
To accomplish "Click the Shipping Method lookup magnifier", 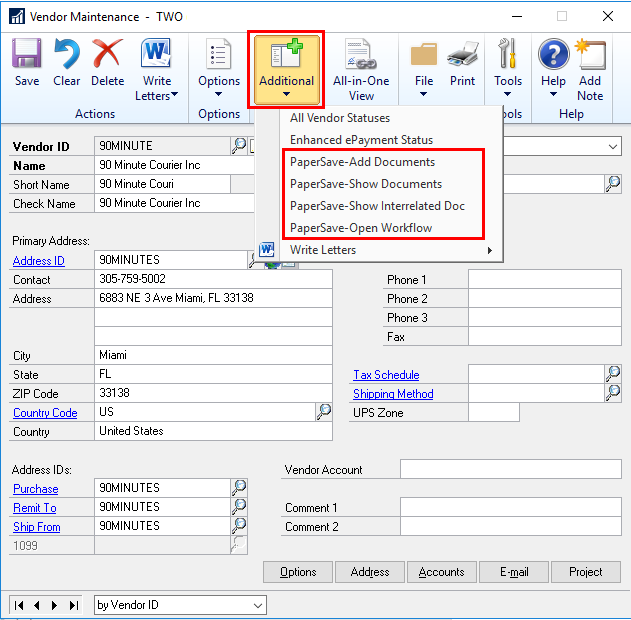I will tap(613, 393).
